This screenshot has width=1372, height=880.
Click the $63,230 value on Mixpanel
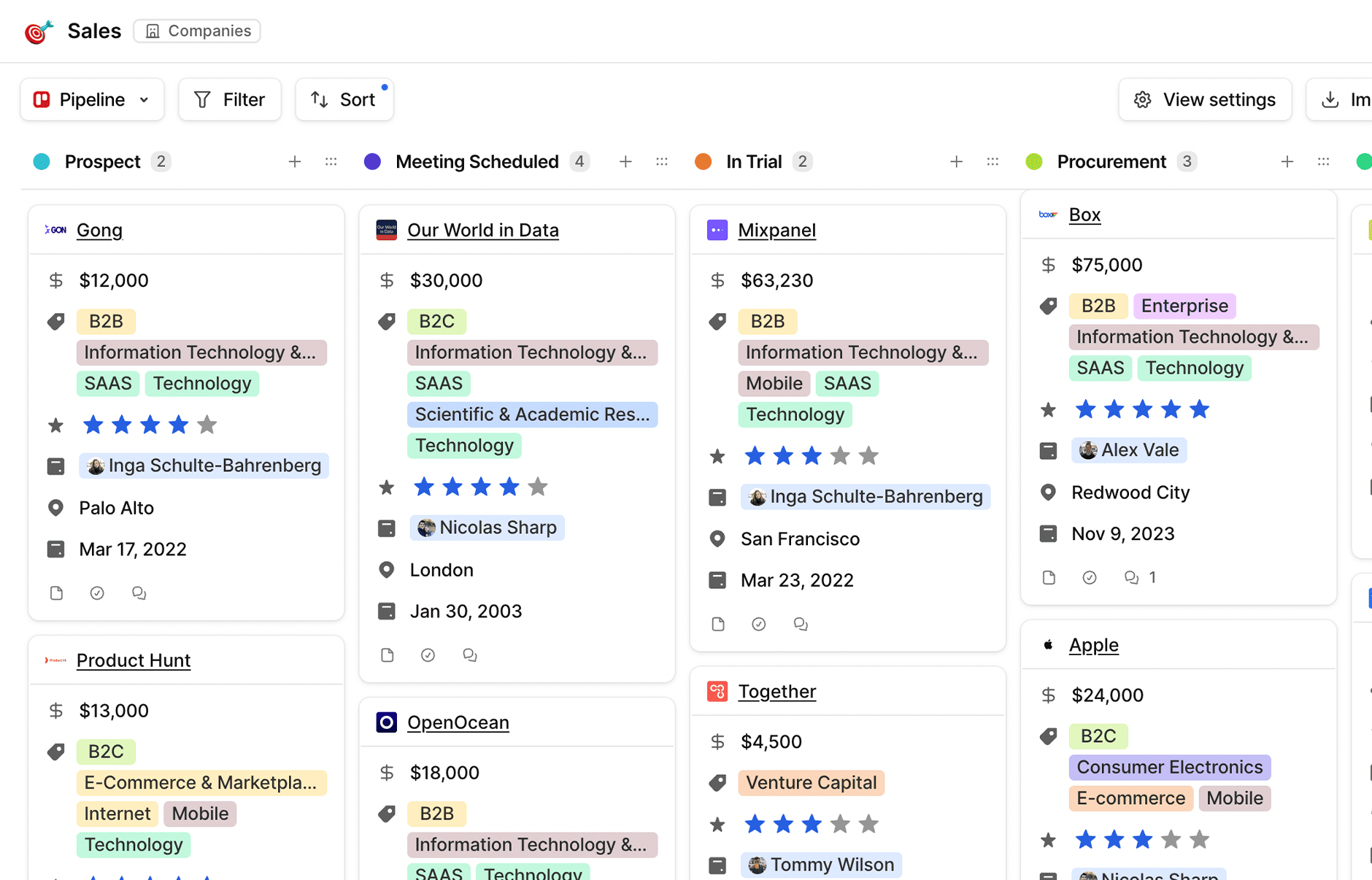(776, 280)
